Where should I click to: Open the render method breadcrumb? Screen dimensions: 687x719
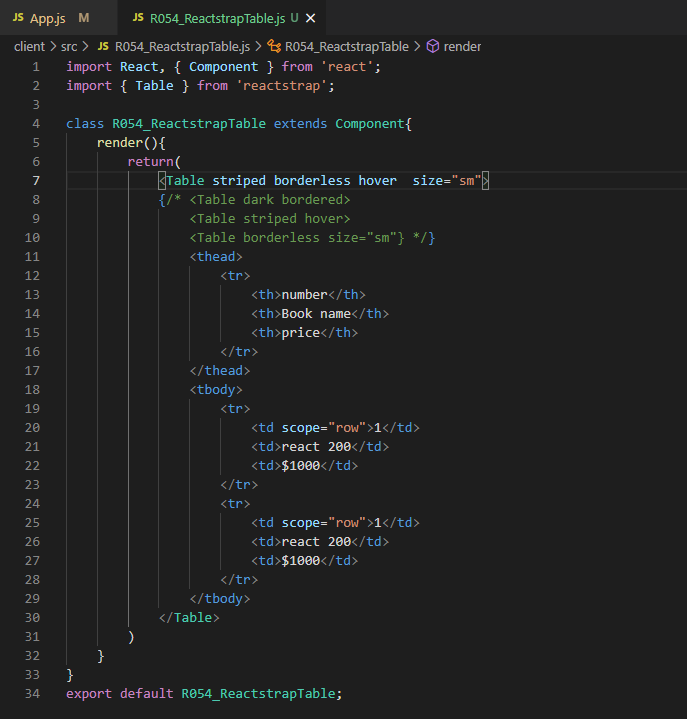(462, 46)
